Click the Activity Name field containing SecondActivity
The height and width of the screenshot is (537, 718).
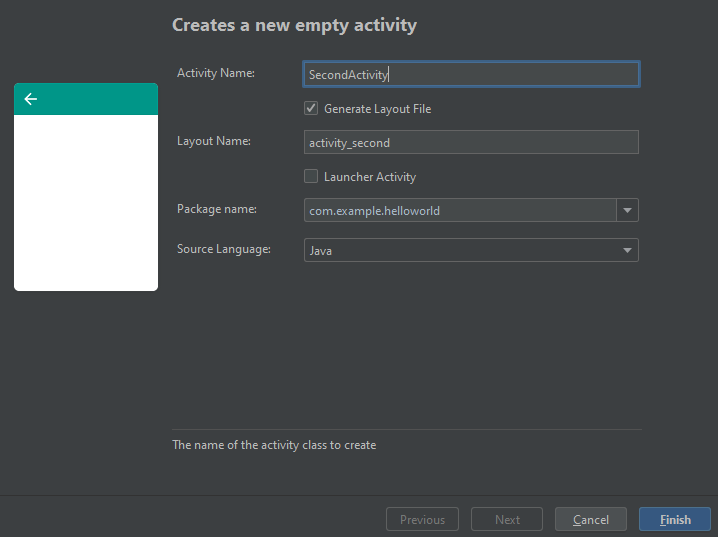coord(470,74)
